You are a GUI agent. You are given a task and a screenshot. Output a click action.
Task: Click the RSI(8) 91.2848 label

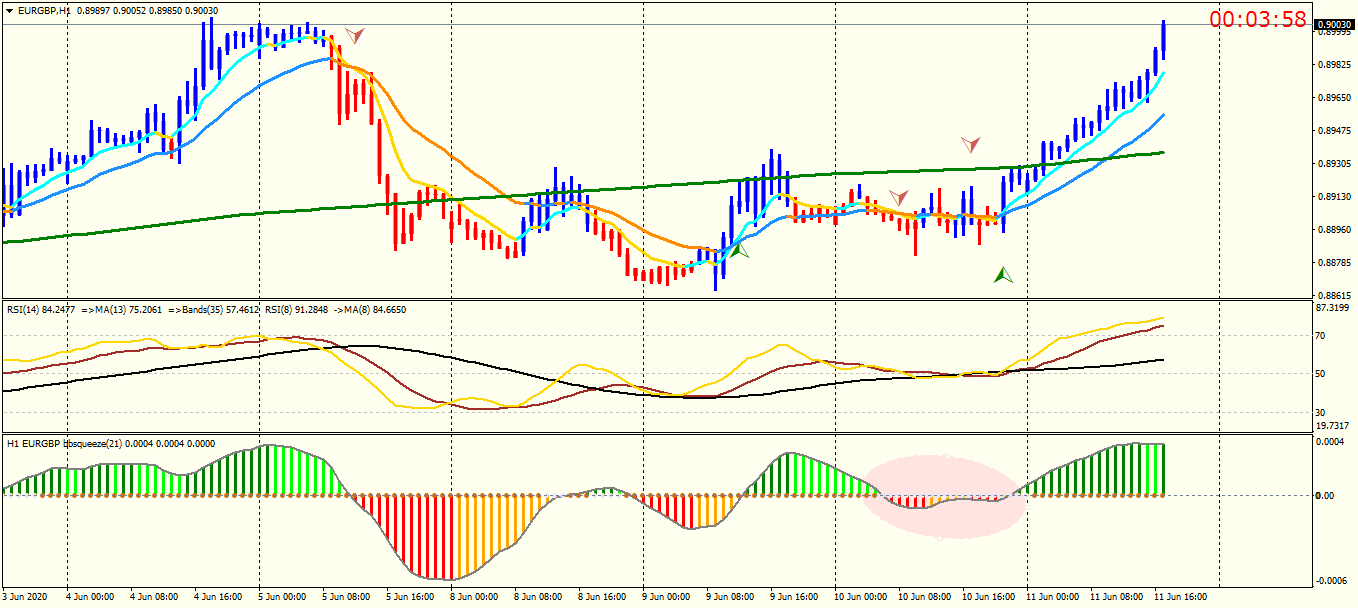point(296,310)
